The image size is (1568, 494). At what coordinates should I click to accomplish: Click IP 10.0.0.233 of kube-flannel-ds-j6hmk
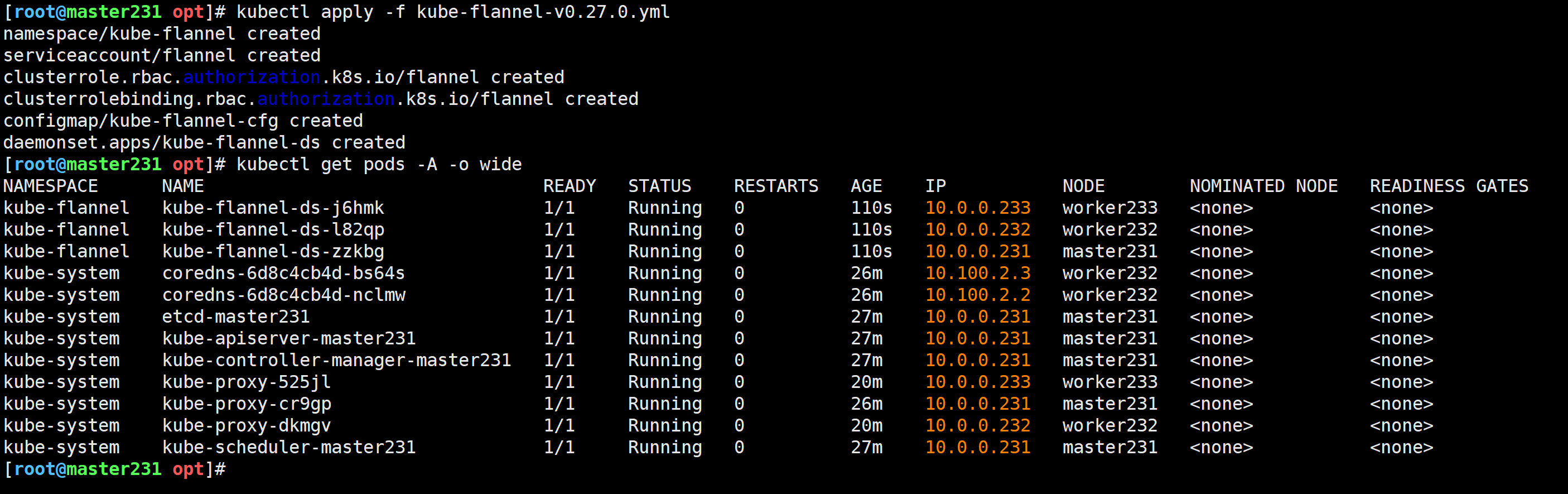978,208
